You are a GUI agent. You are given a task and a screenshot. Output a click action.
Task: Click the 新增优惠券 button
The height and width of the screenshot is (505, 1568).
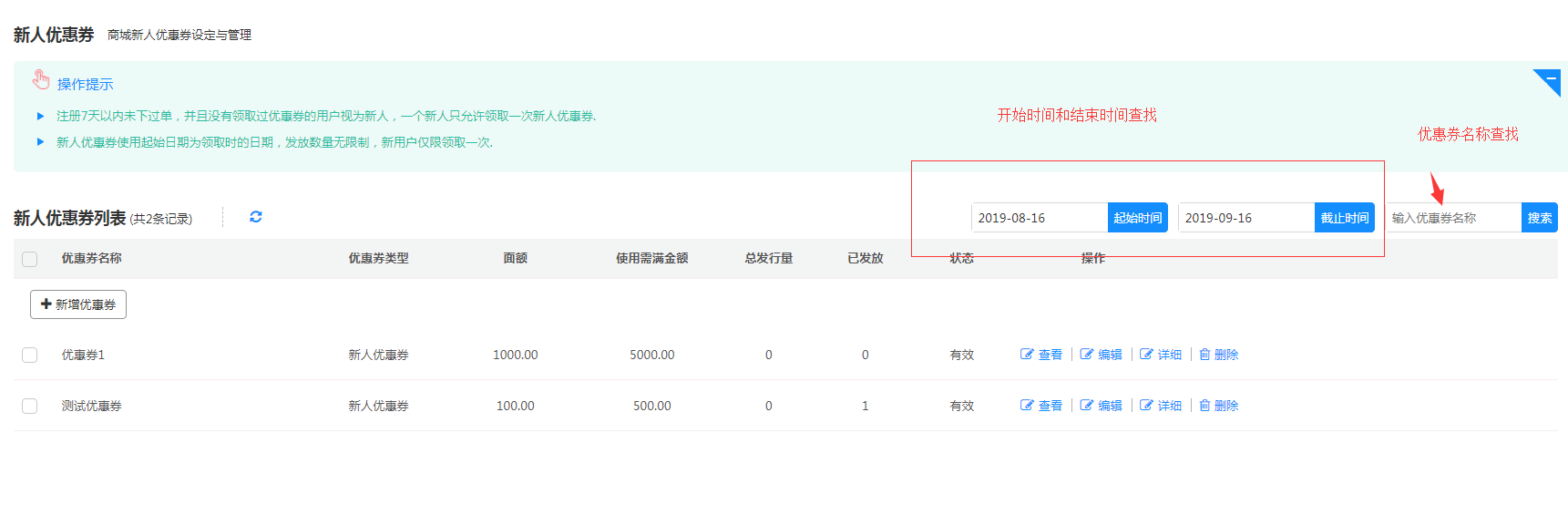tap(78, 304)
